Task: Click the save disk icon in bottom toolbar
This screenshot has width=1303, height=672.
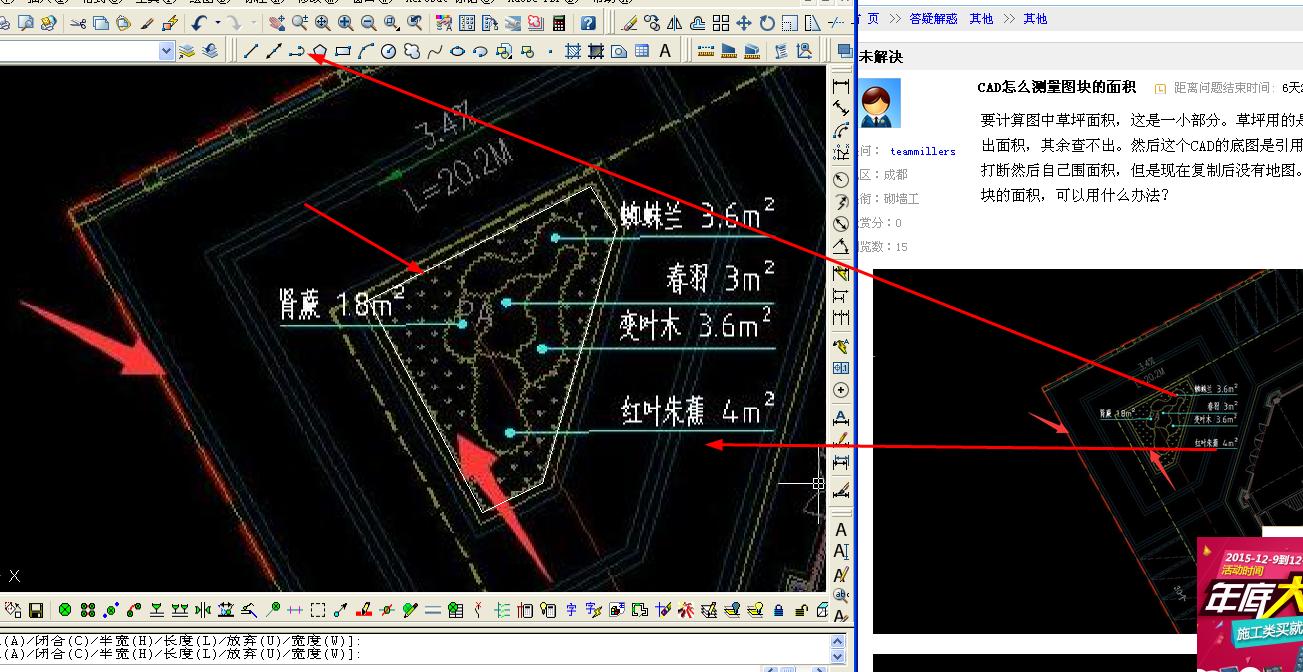Action: [36, 610]
